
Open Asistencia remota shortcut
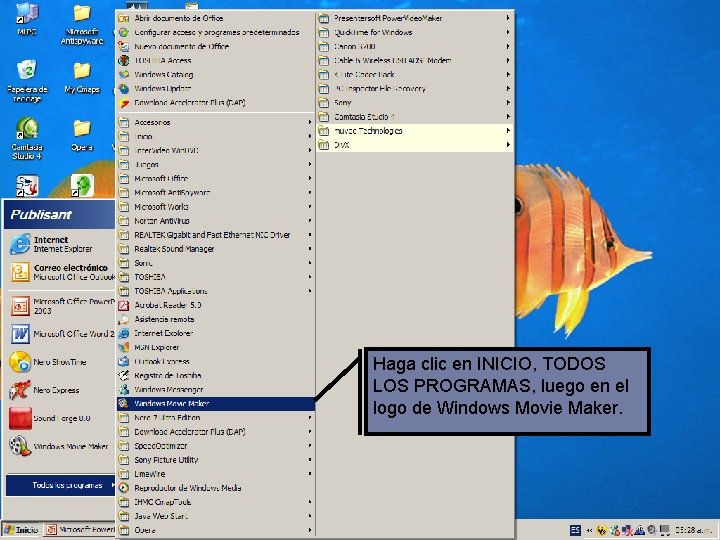tap(216, 319)
